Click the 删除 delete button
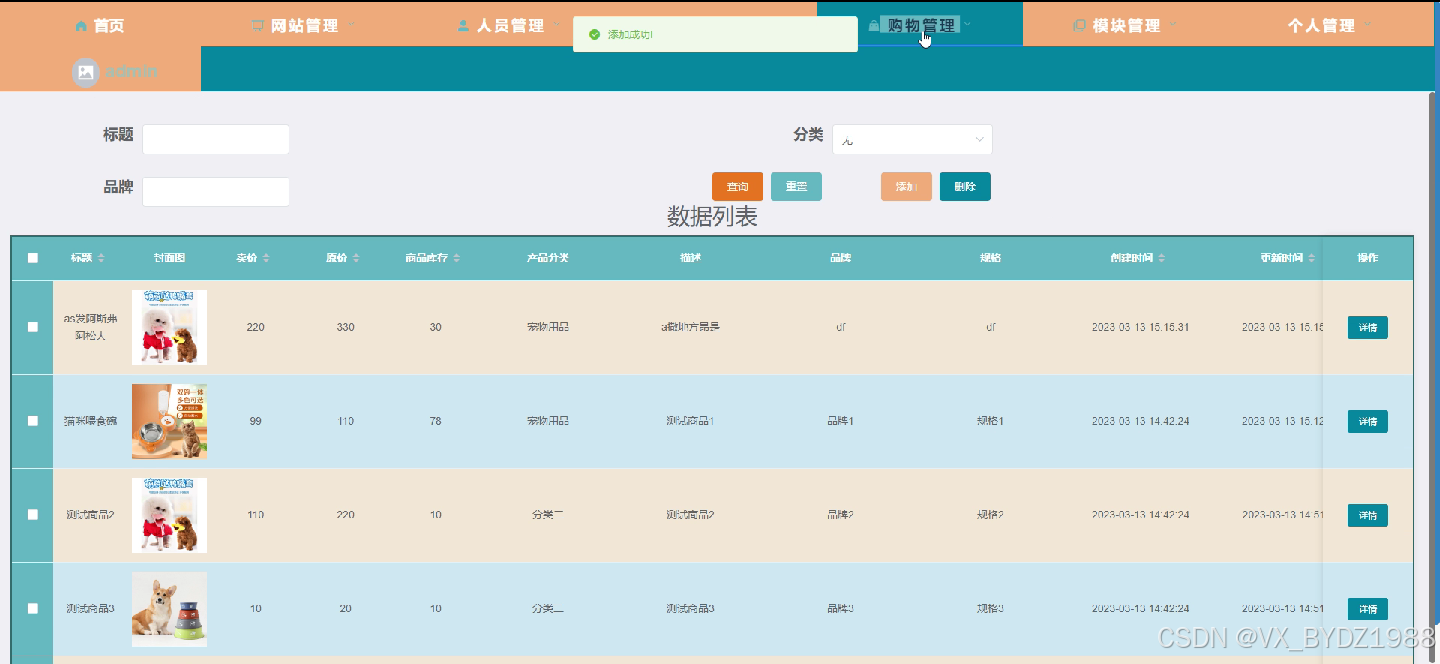This screenshot has width=1440, height=664. 965,187
